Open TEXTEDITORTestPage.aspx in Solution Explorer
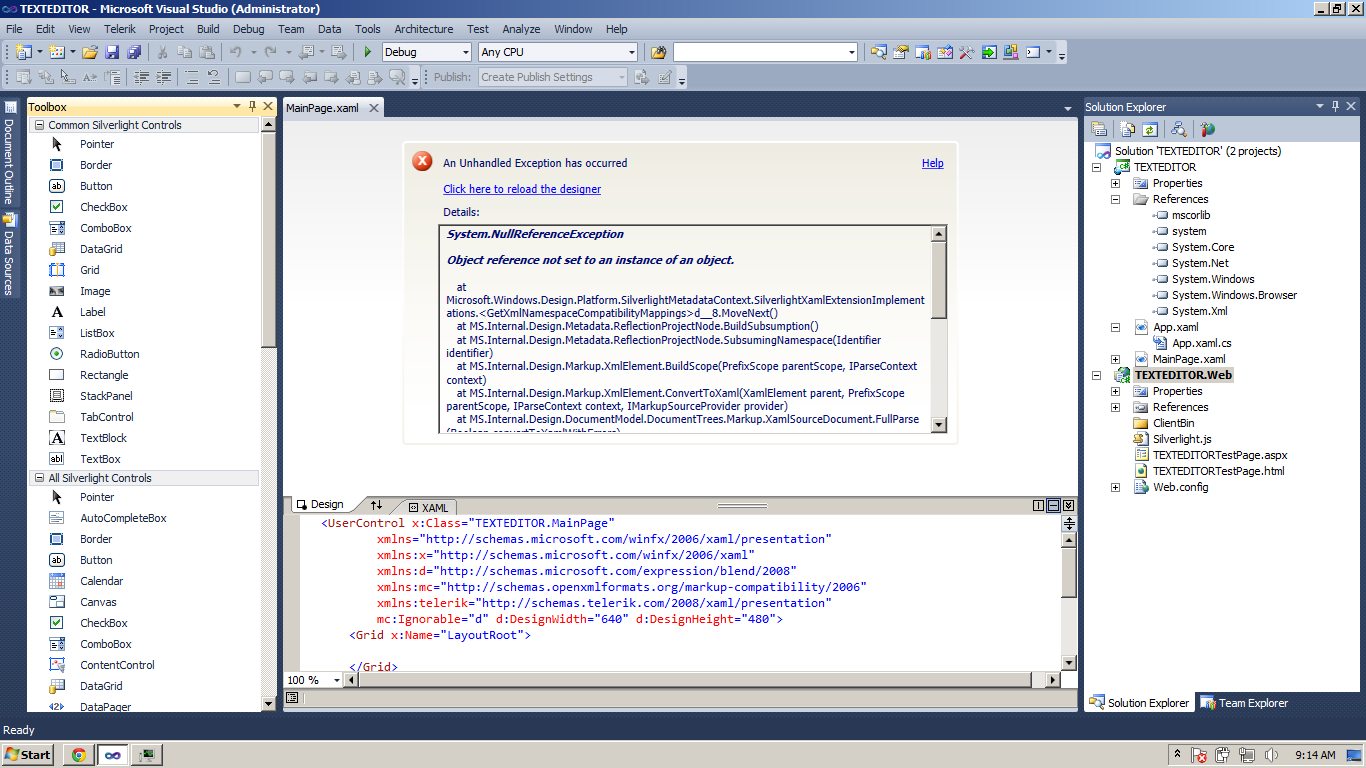This screenshot has width=1366, height=768. [1219, 455]
